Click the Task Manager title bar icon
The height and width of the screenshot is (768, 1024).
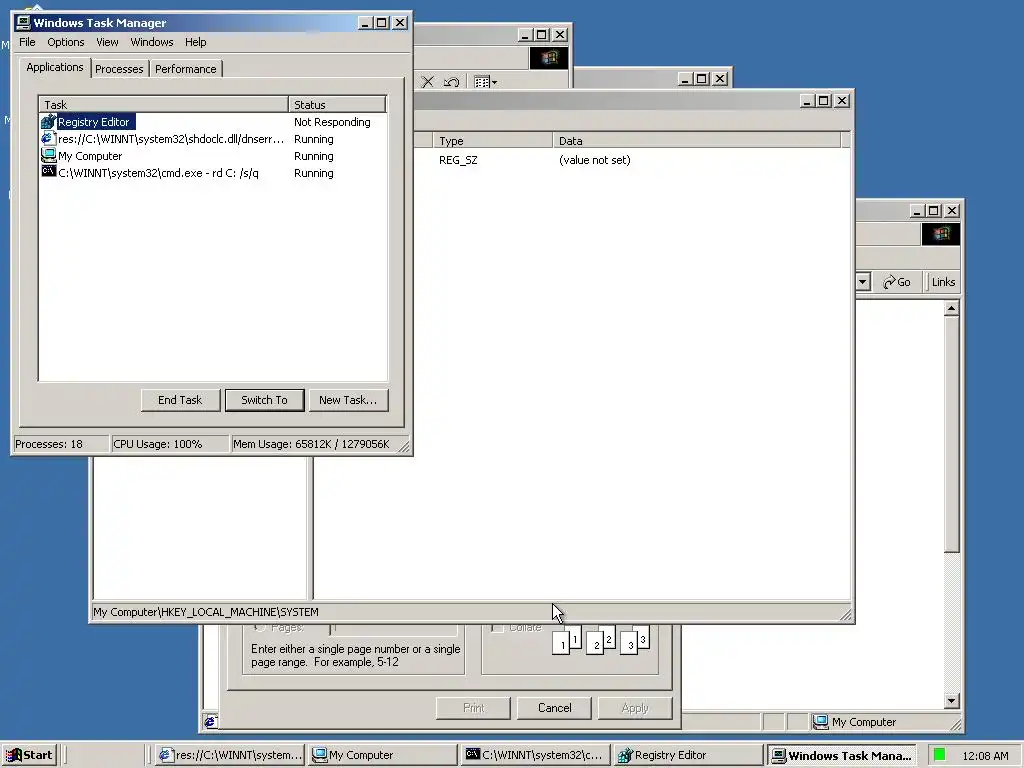(23, 22)
